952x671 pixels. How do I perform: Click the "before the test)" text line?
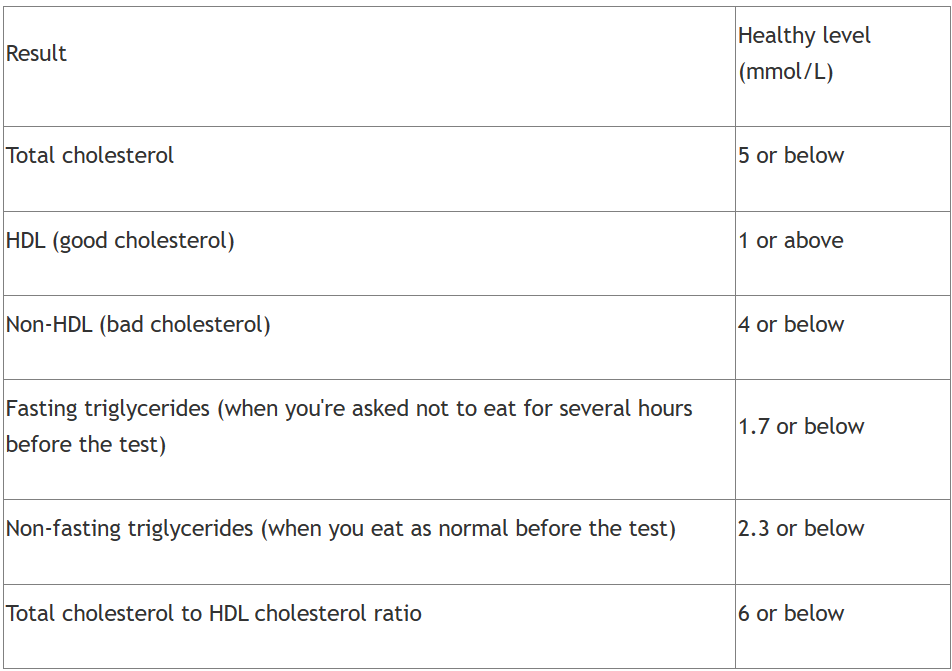(86, 444)
